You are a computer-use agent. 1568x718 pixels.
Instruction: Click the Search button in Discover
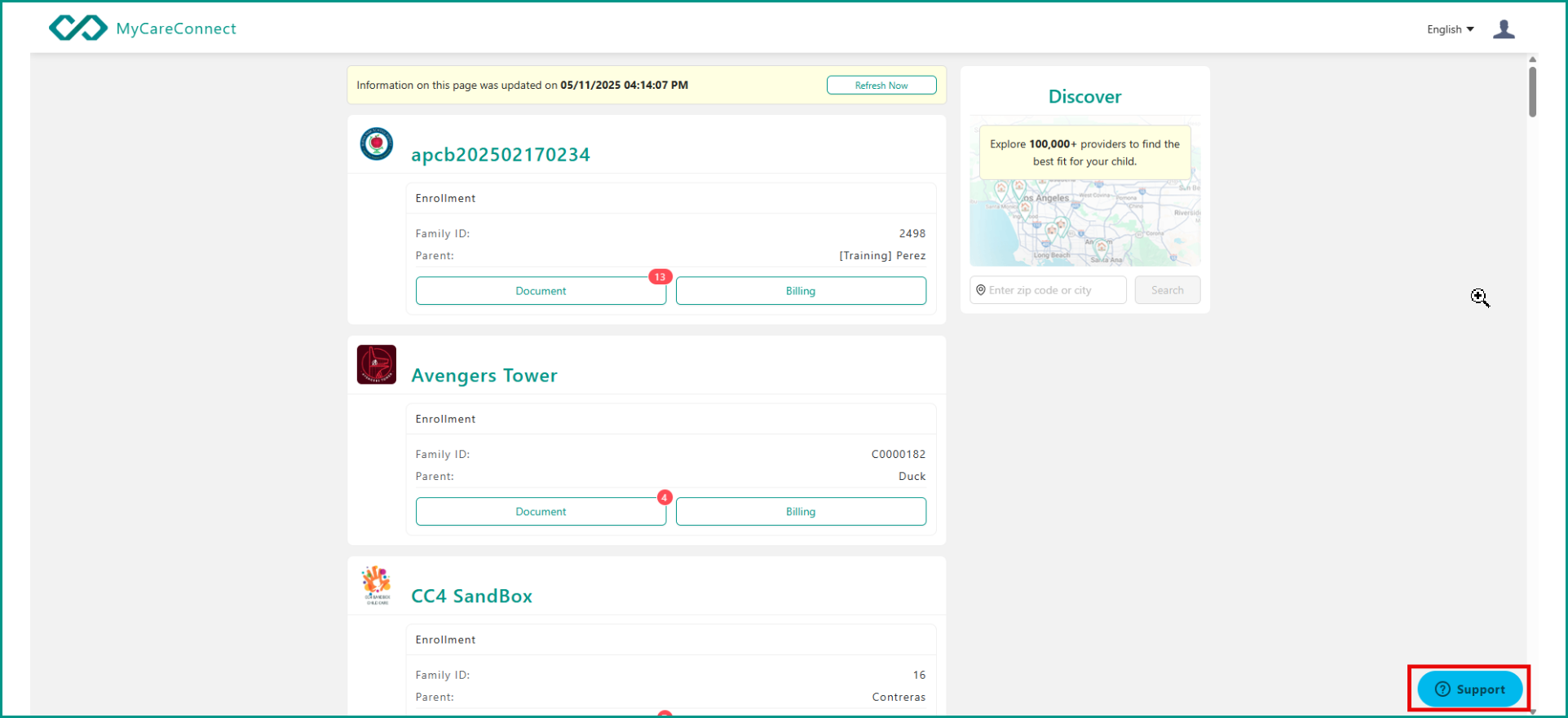click(x=1168, y=290)
